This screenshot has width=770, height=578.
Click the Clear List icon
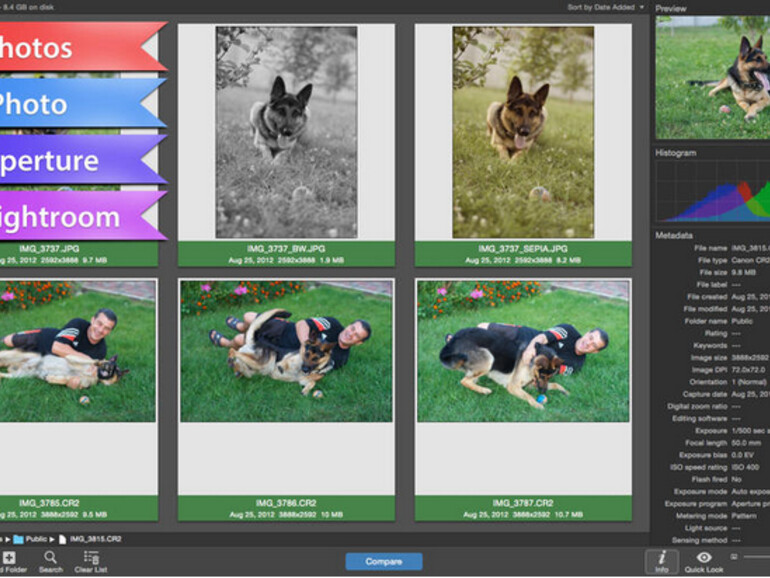(x=91, y=557)
